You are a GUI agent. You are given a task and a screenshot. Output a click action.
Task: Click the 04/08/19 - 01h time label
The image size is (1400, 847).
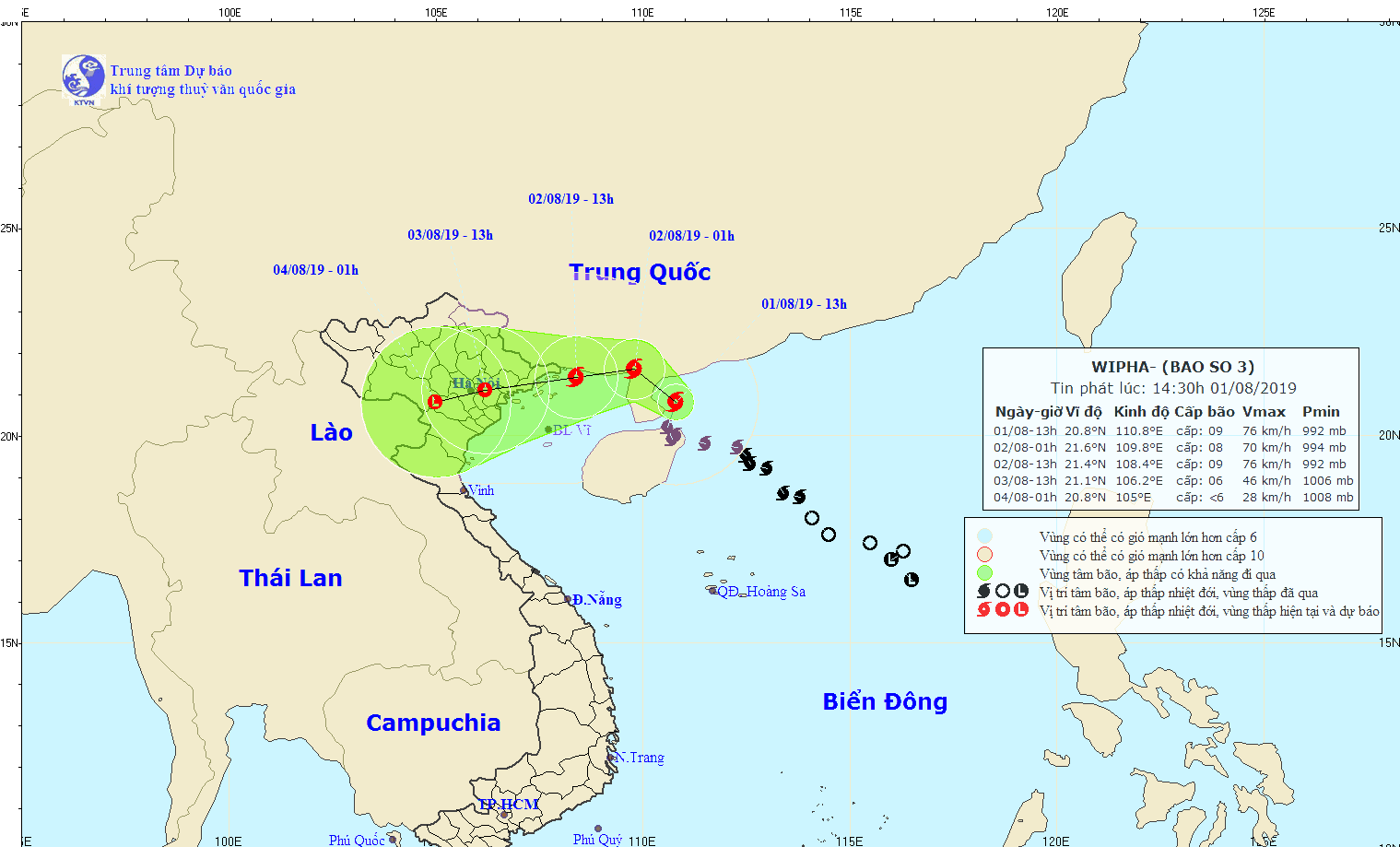(x=315, y=270)
